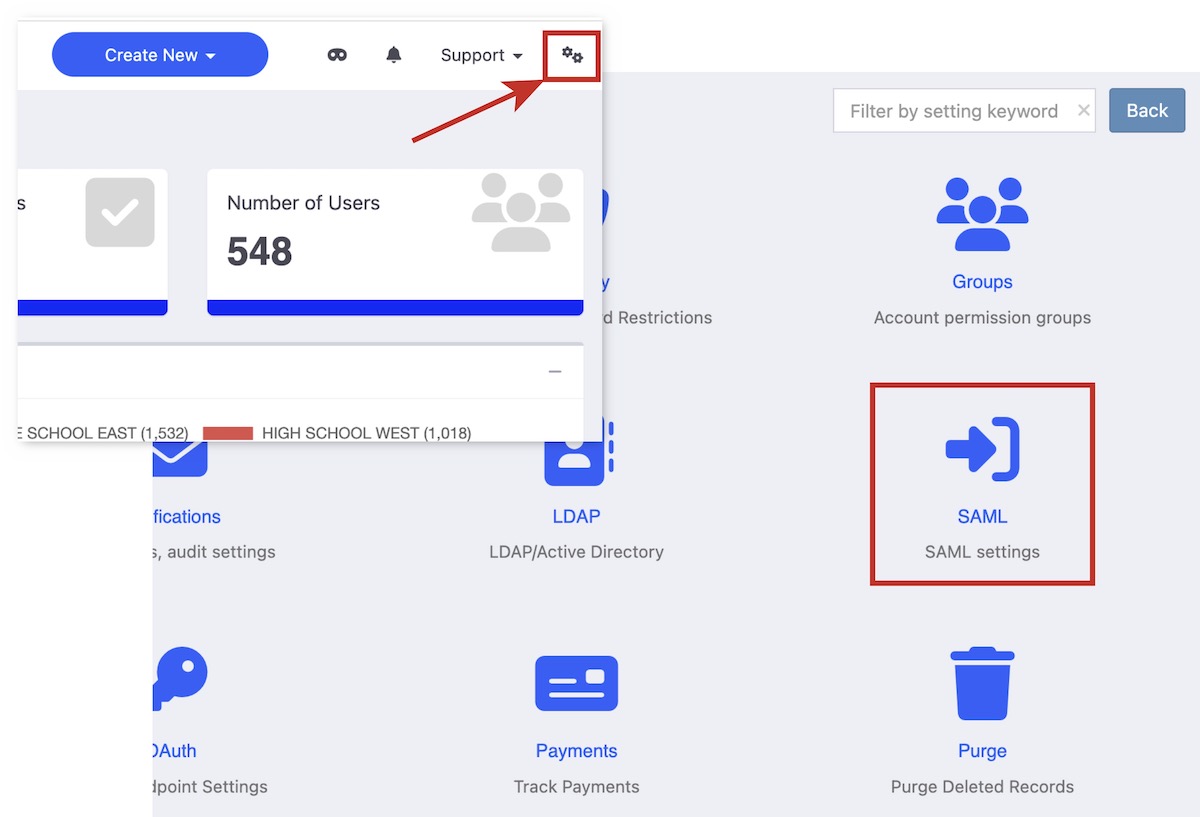Viewport: 1200px width, 817px height.
Task: Open the Create New dropdown
Action: [160, 55]
